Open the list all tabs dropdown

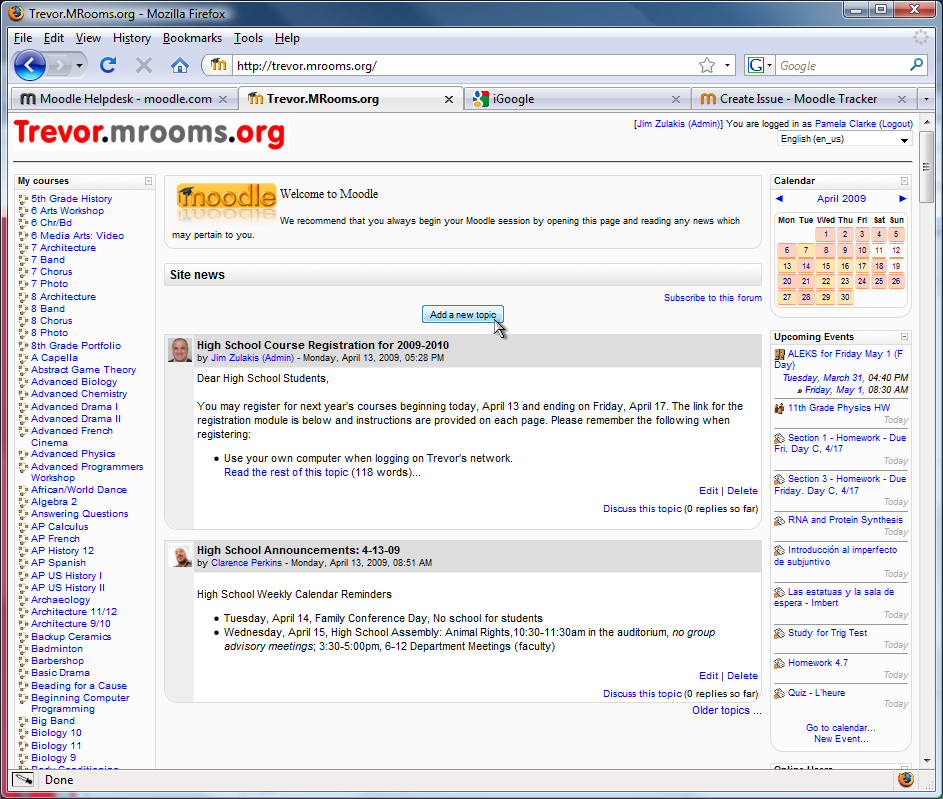(926, 99)
